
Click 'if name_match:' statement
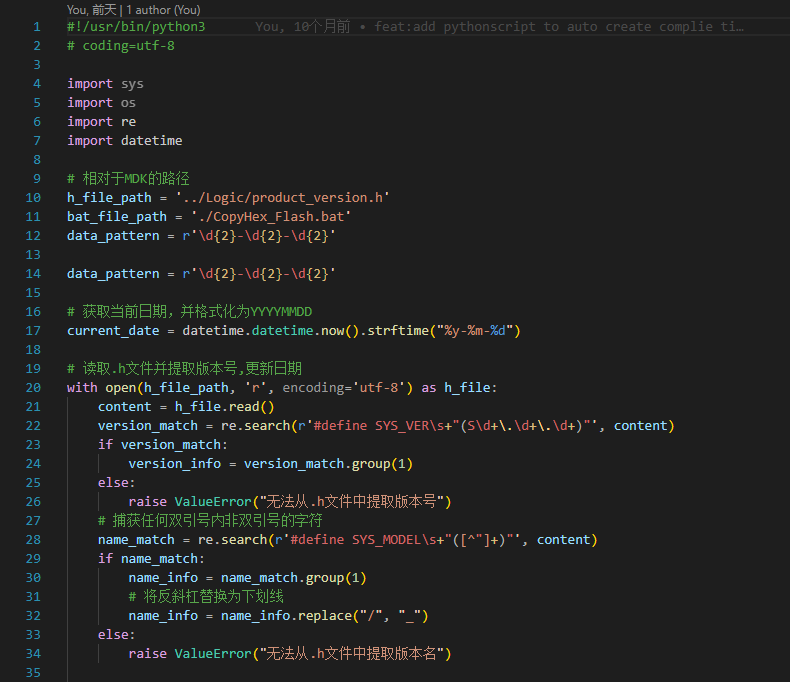151,559
